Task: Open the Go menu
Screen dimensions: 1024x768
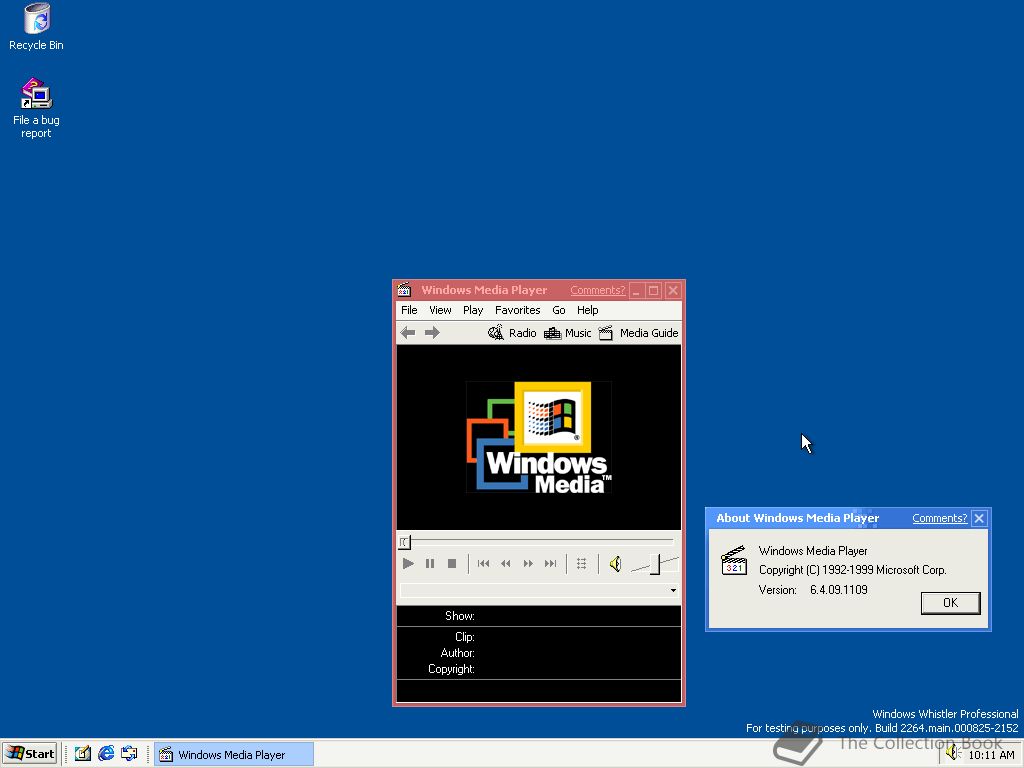Action: [559, 310]
